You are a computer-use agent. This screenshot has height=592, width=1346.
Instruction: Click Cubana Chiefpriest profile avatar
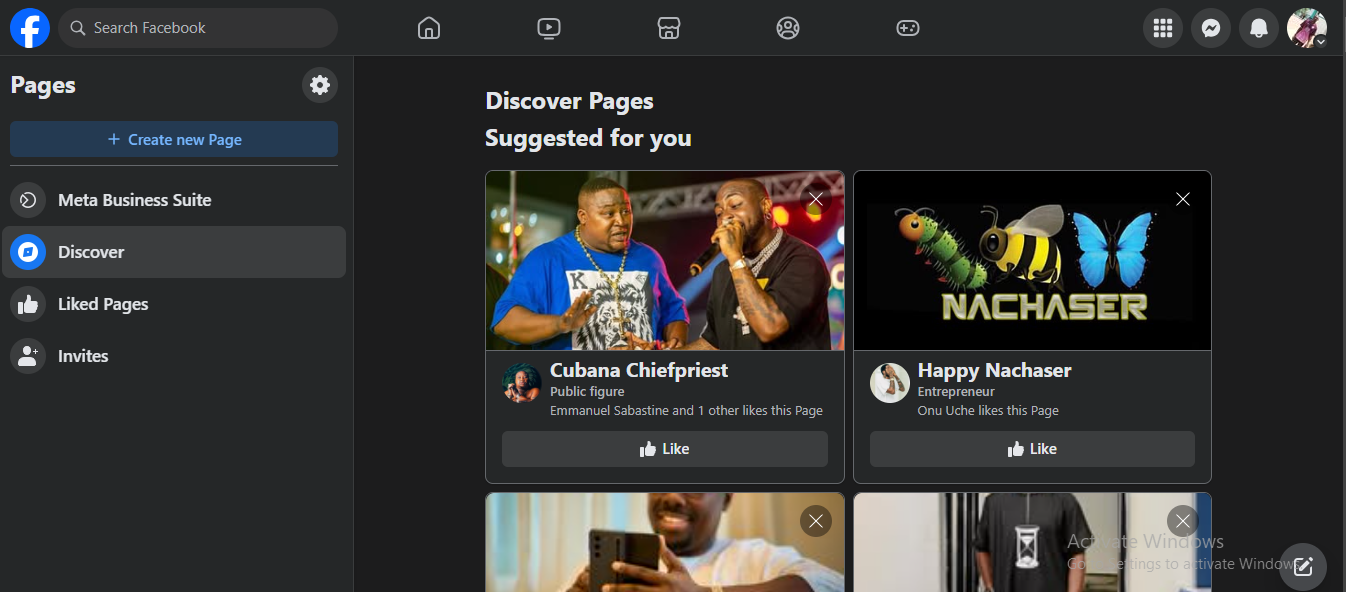click(x=522, y=383)
